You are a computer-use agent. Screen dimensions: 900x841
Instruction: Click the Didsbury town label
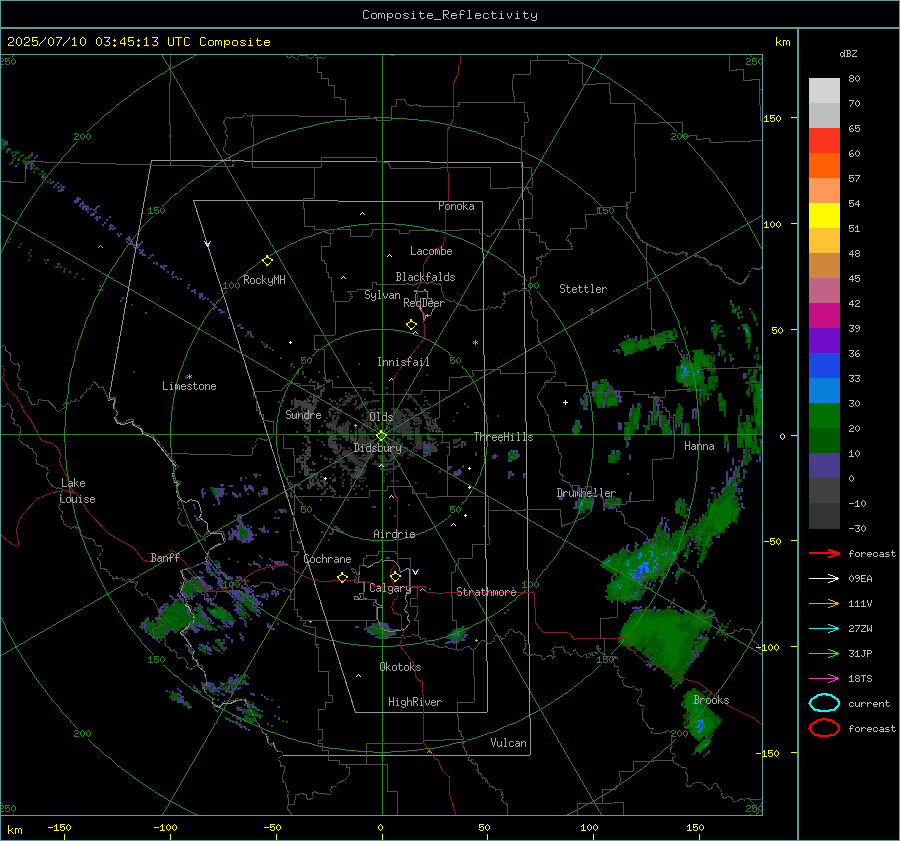[x=377, y=448]
